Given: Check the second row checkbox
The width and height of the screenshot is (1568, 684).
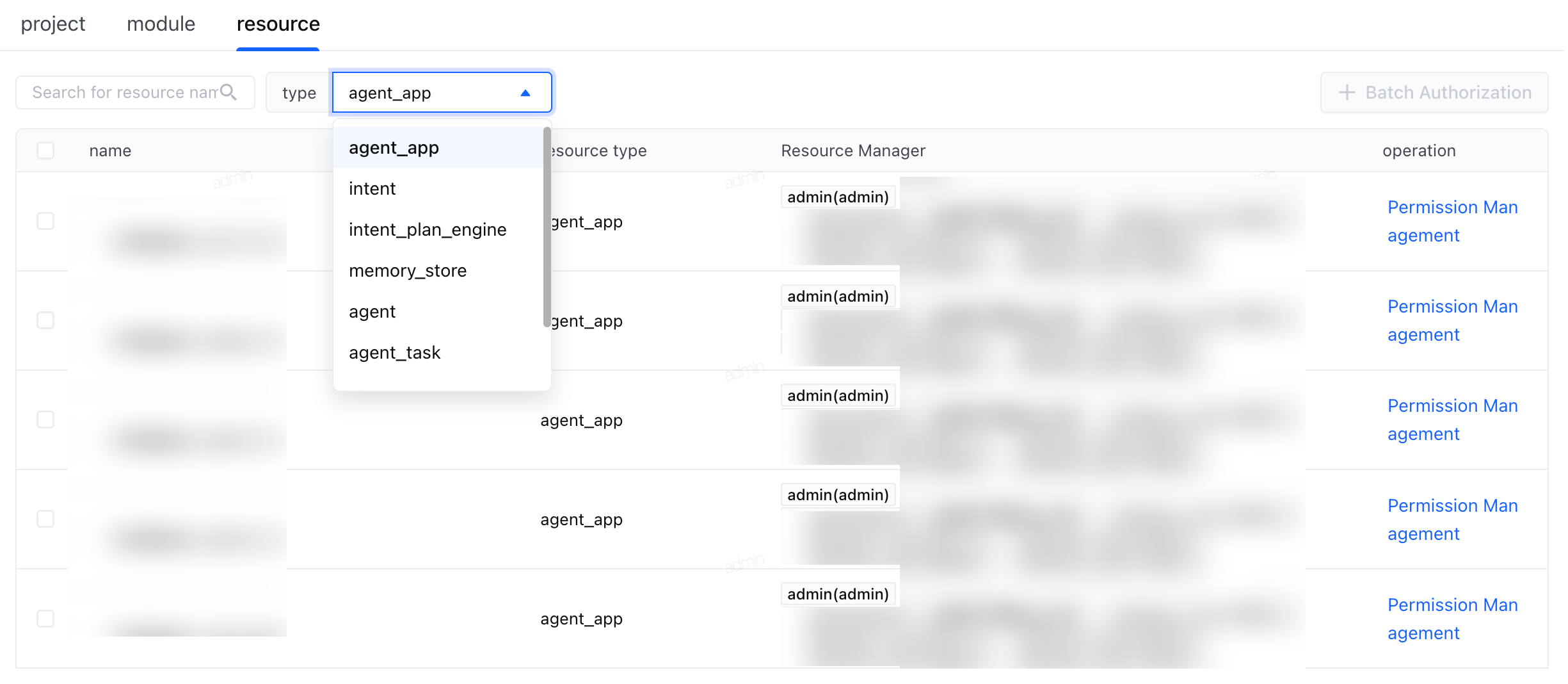Looking at the screenshot, I should click(45, 320).
